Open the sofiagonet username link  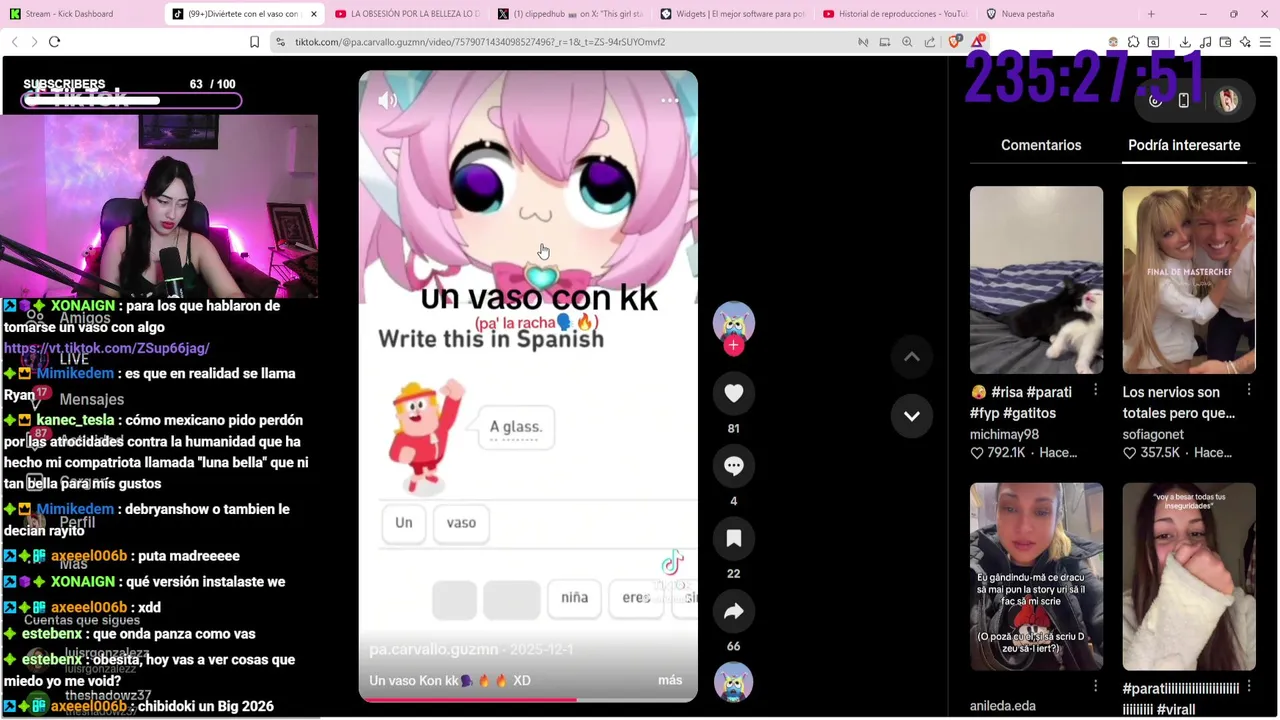1153,435
